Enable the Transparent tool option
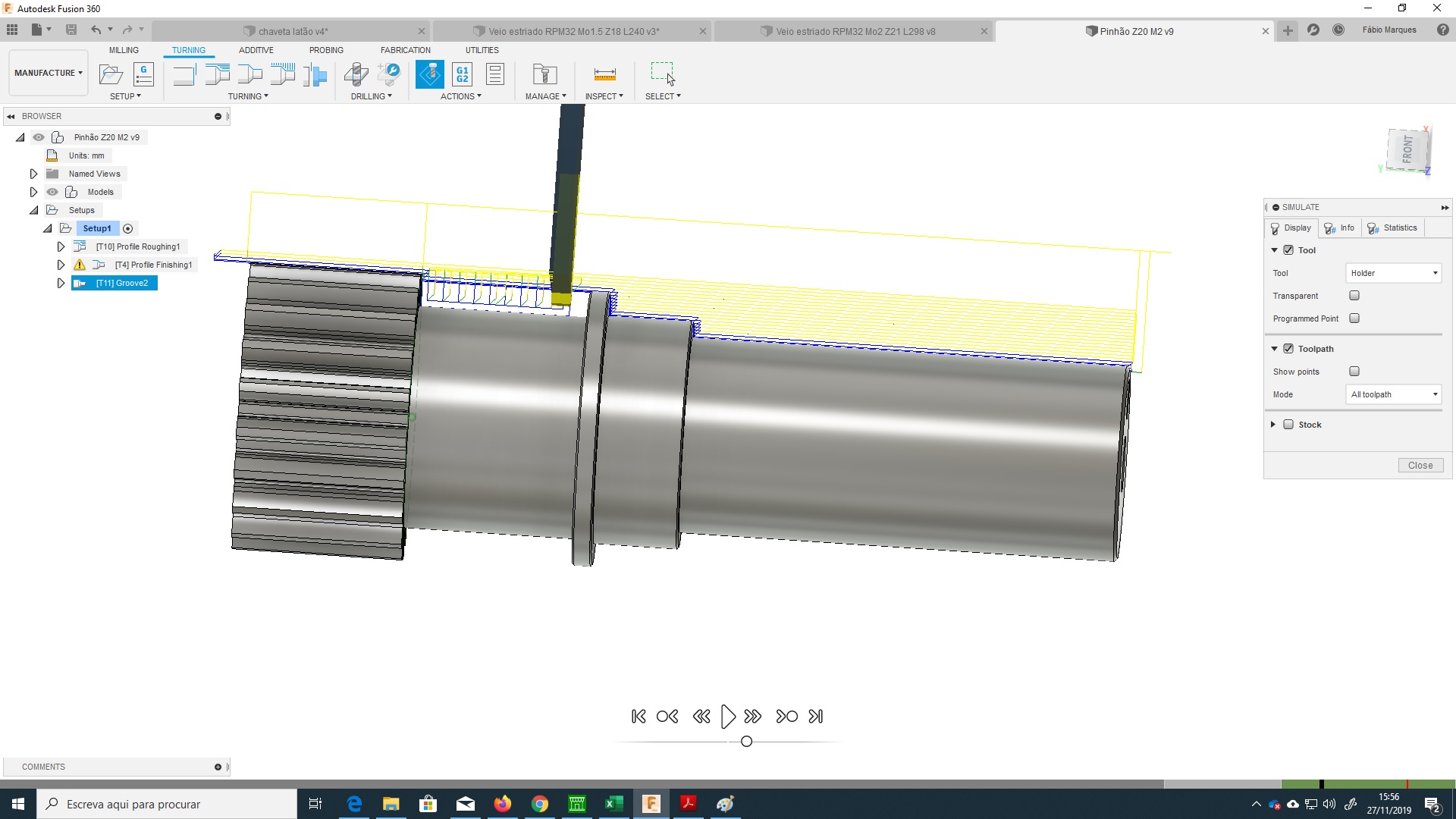 click(1355, 296)
